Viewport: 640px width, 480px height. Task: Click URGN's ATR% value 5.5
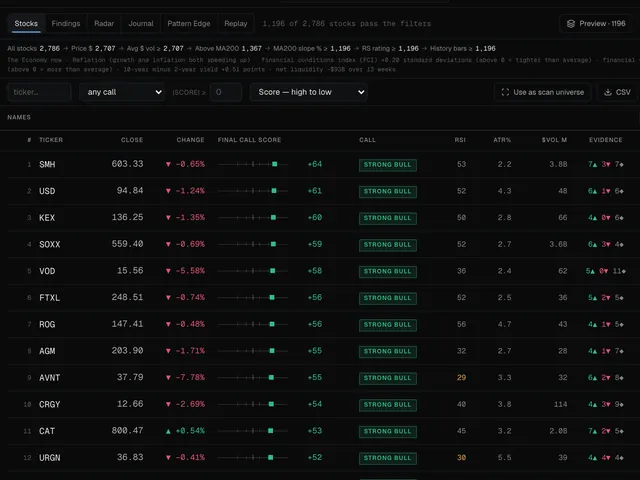tap(504, 458)
